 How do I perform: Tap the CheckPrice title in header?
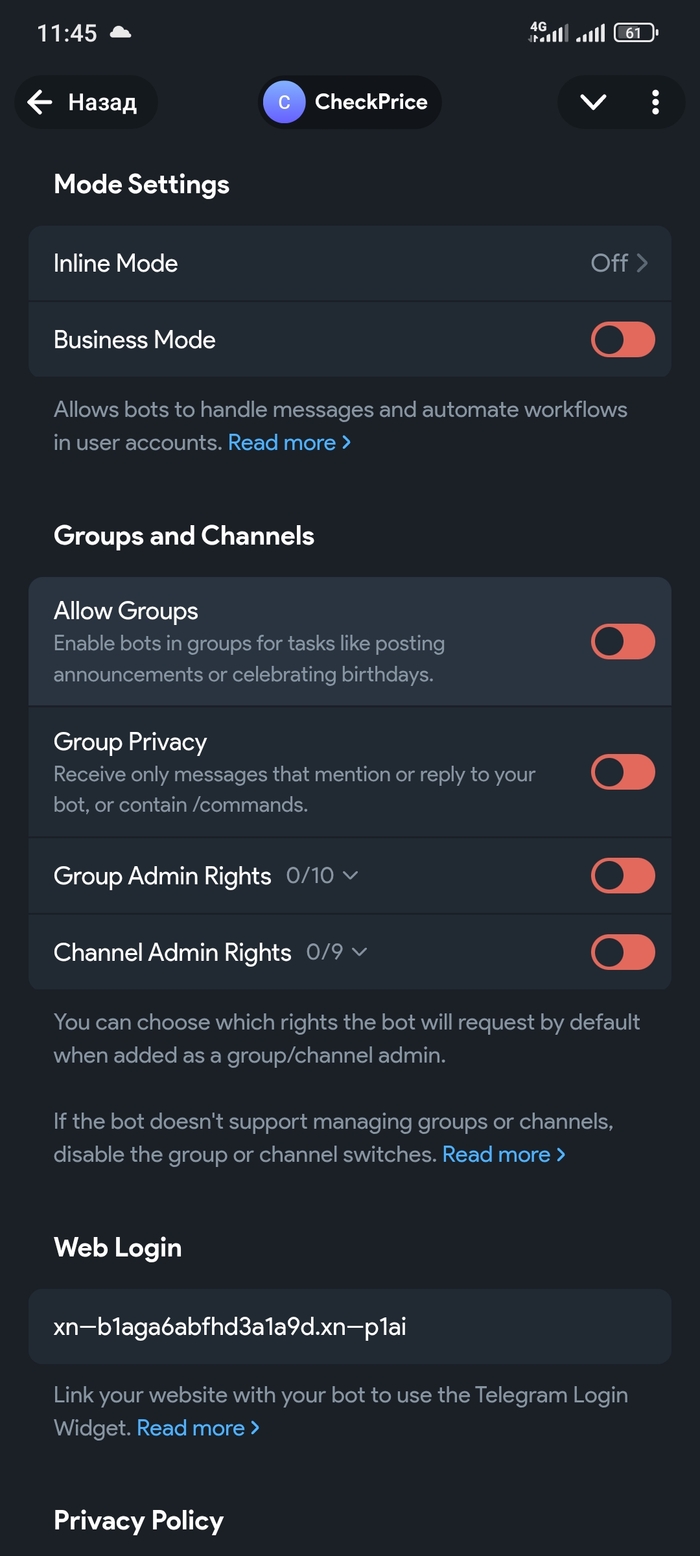click(371, 102)
